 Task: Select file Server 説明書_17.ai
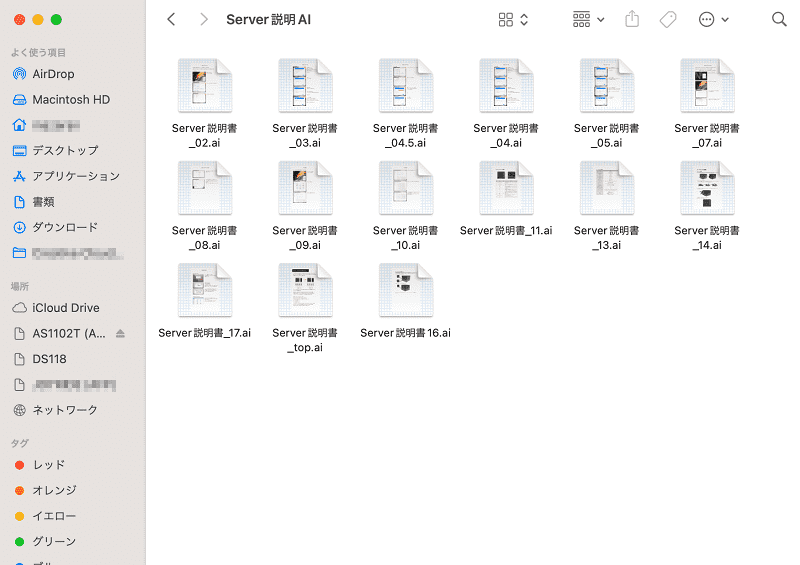point(205,301)
